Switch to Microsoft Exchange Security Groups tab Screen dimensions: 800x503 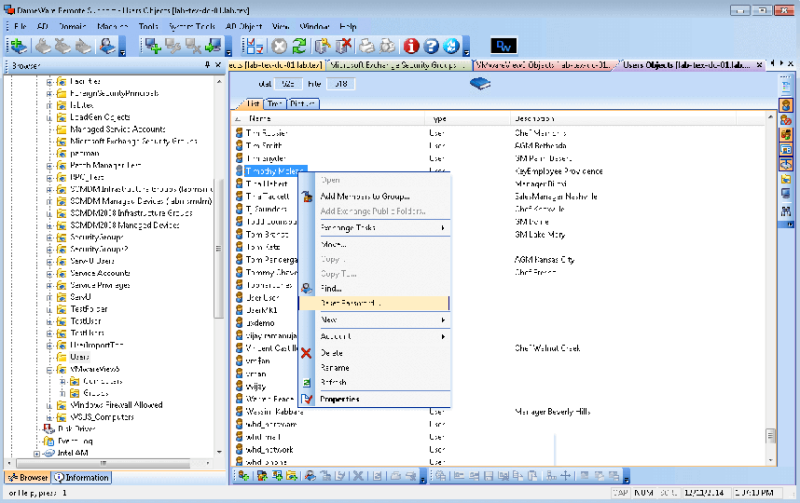click(397, 65)
